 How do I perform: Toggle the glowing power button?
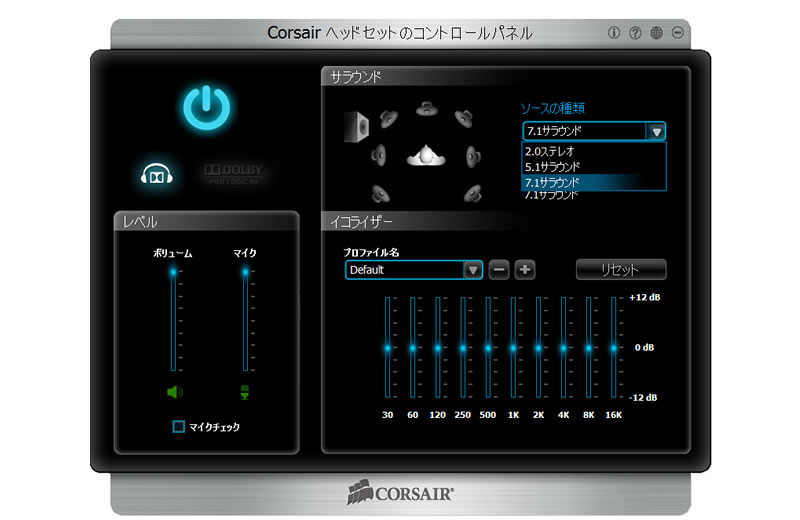coord(207,108)
